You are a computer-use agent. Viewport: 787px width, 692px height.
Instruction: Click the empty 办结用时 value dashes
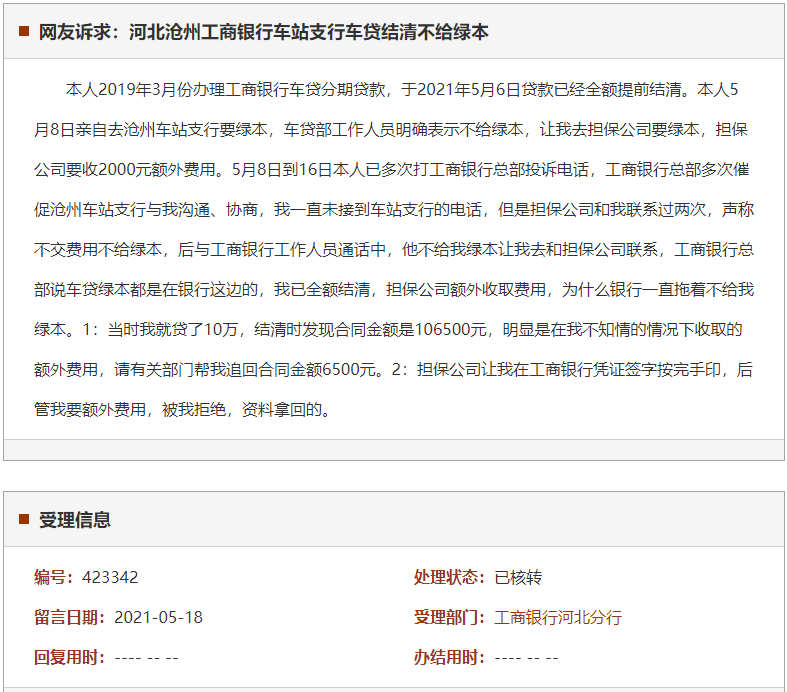527,658
